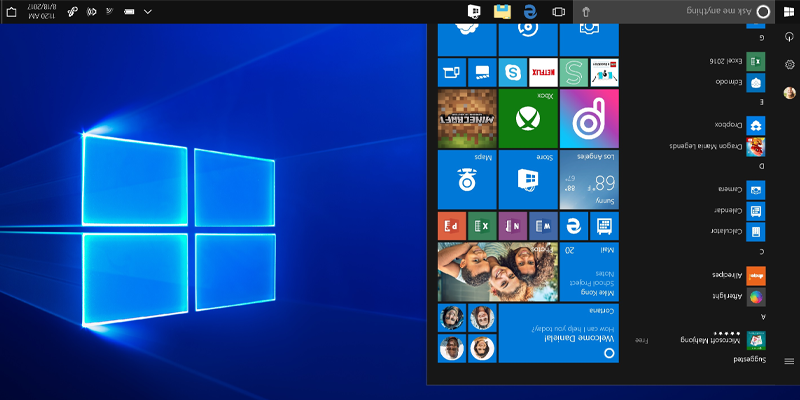Image resolution: width=800 pixels, height=400 pixels.
Task: Open the Cortana Welcome Daniela tile
Action: [x=559, y=333]
